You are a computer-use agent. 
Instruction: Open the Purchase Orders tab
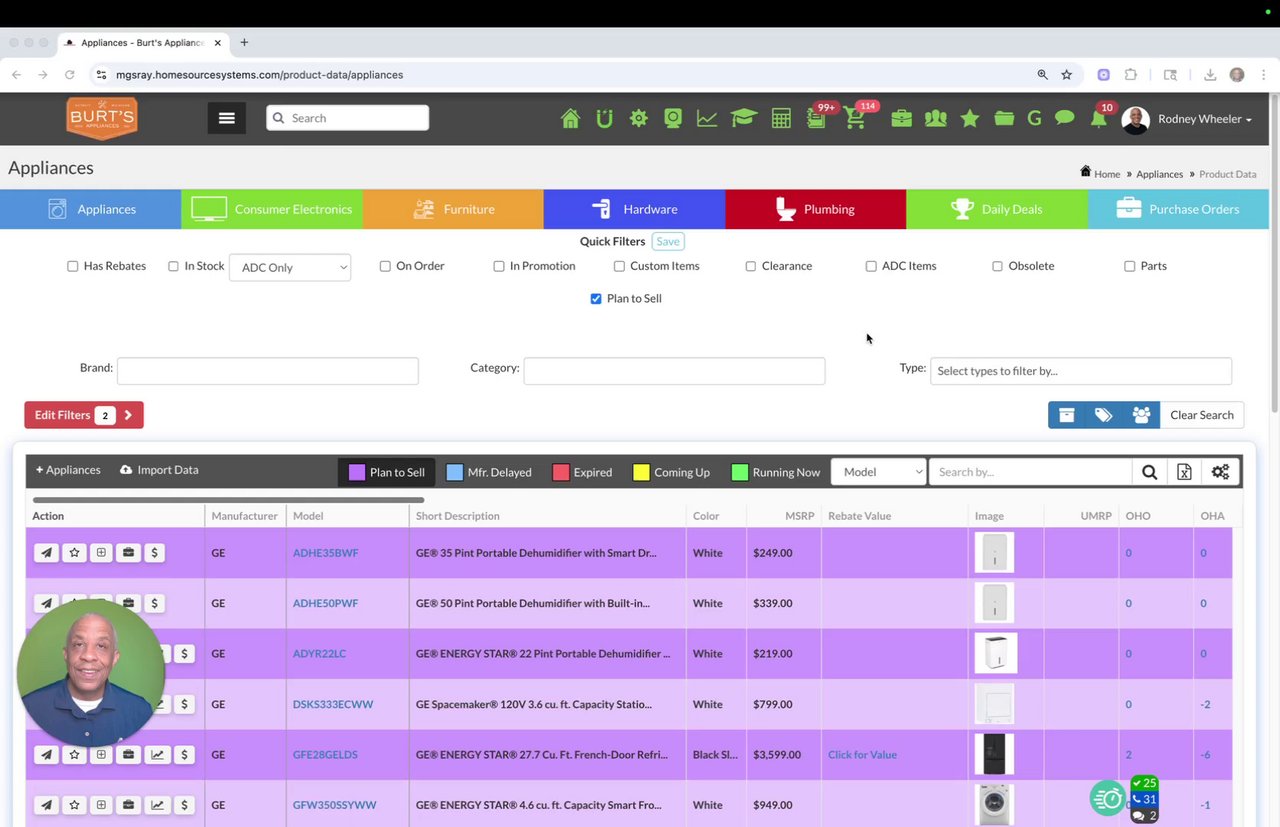tap(1177, 209)
